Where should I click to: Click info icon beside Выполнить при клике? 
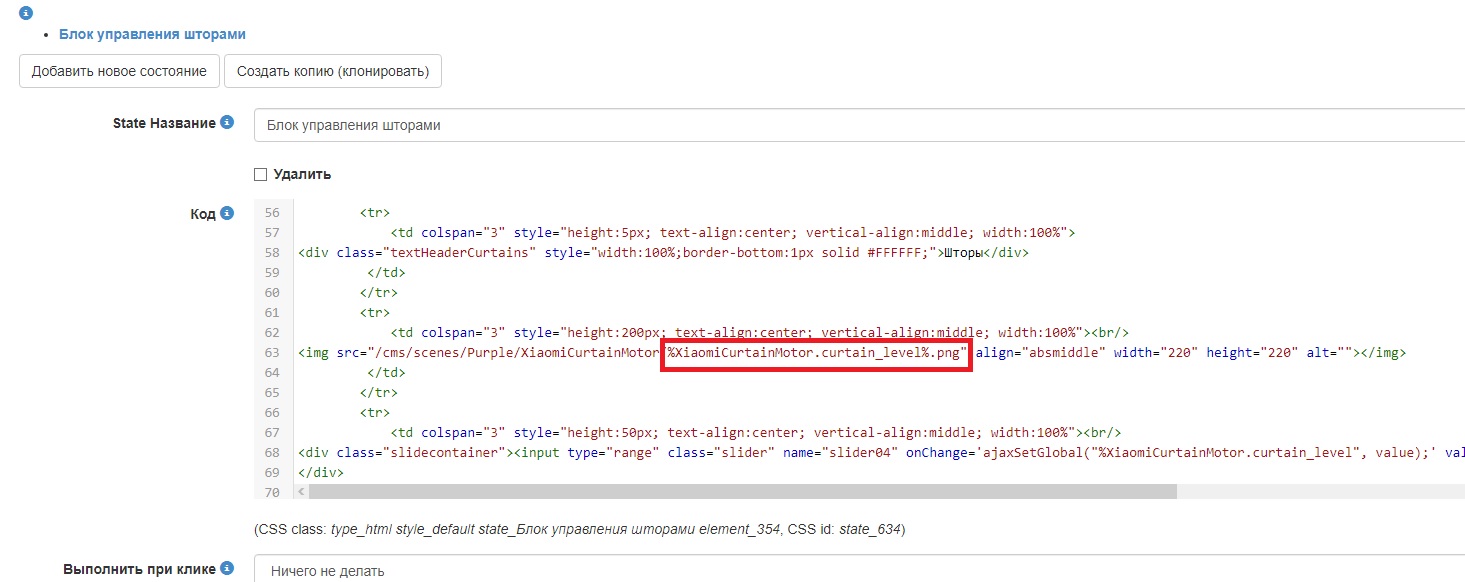(227, 569)
